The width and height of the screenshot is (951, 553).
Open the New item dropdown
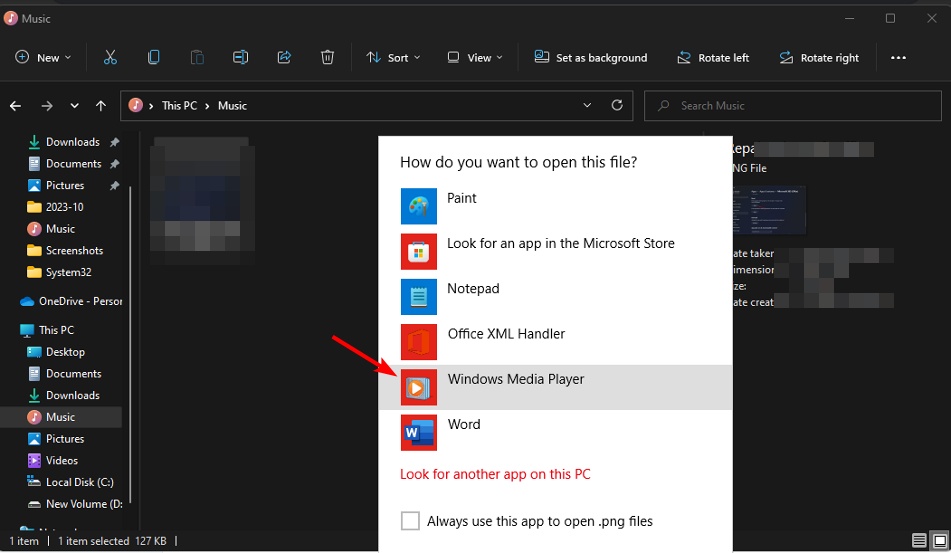coord(43,58)
